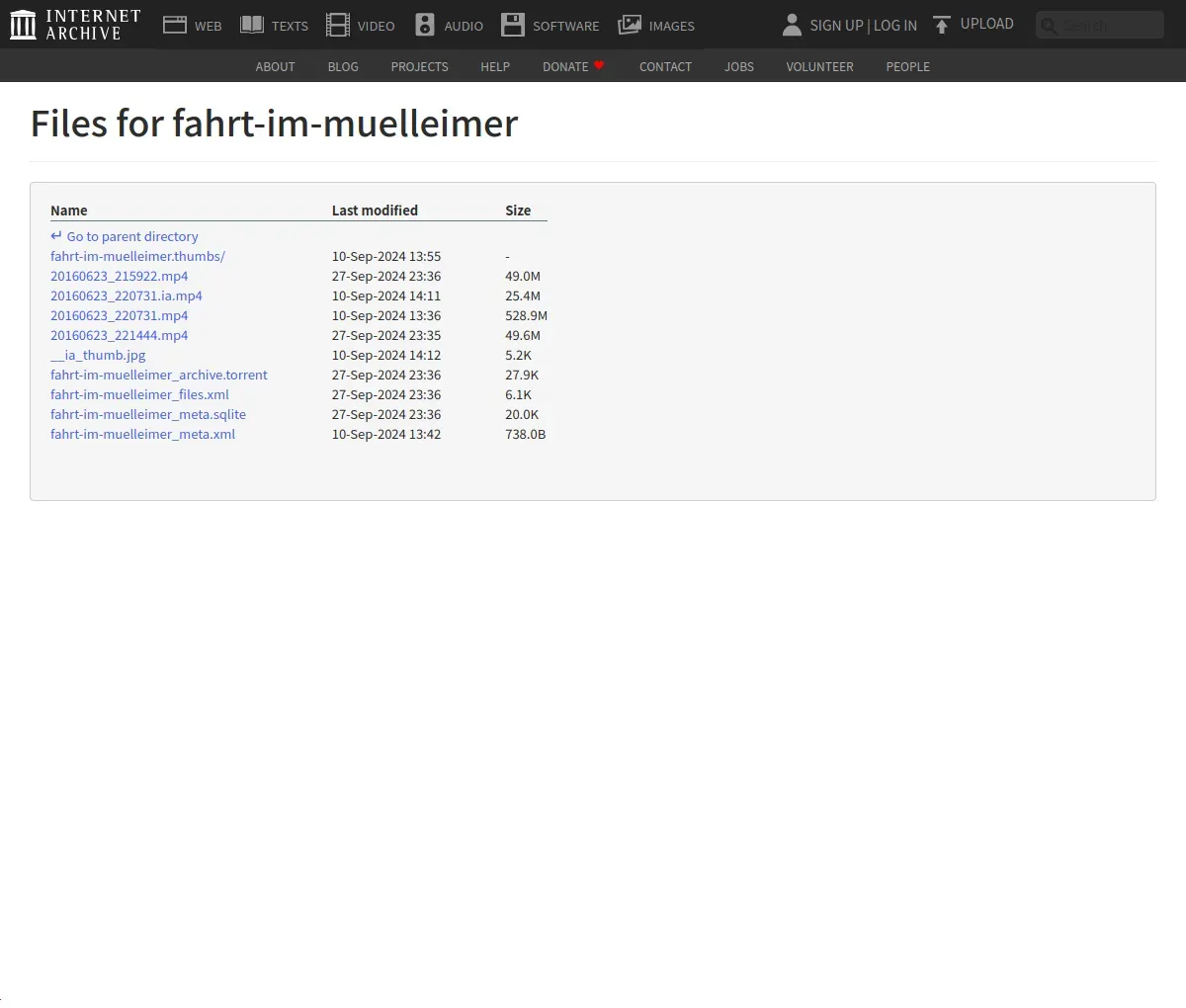Click the IMAGES text label
The width and height of the screenshot is (1186, 1008).
(x=672, y=27)
